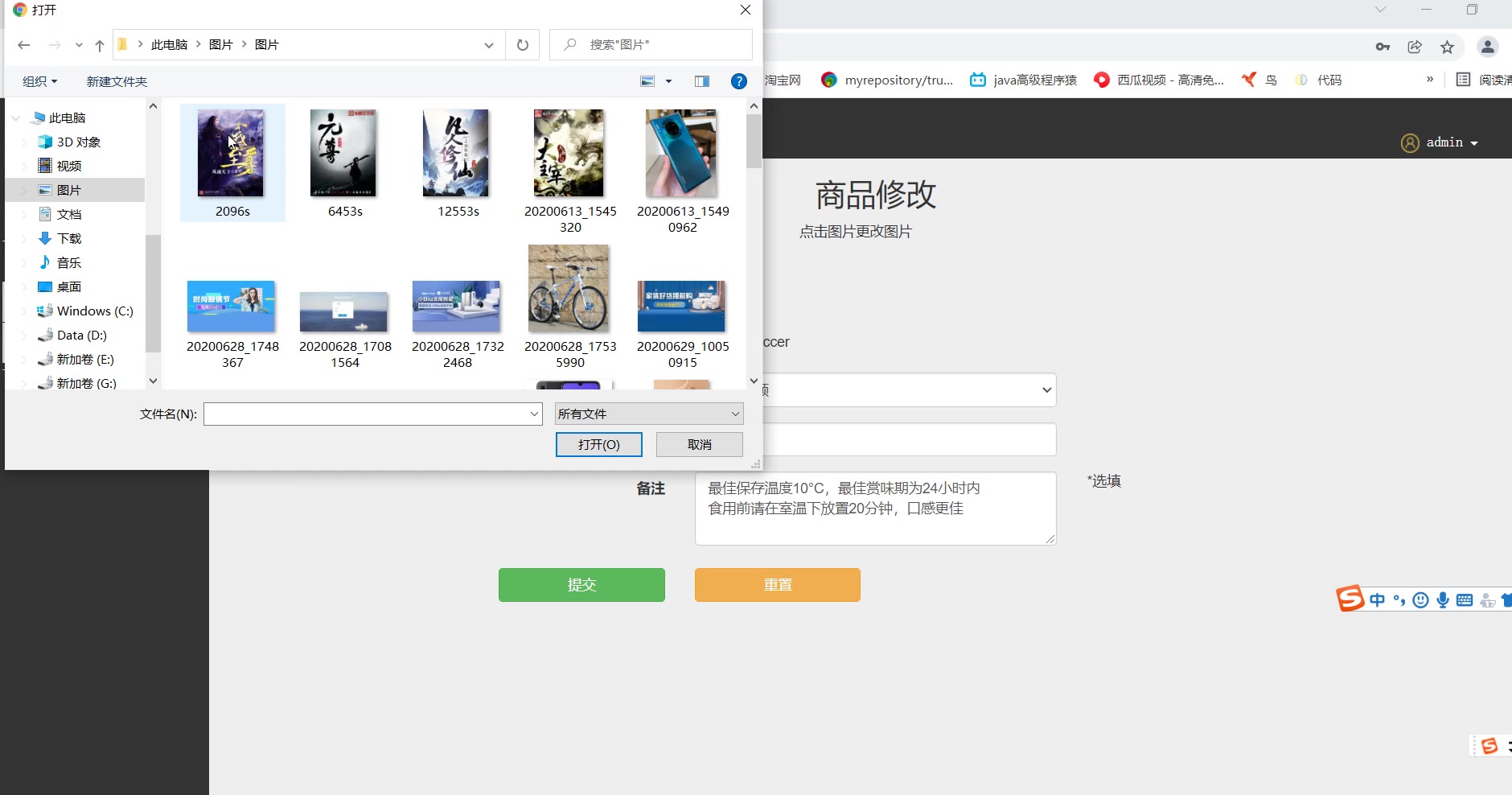The image size is (1512, 795).
Task: Select the 2096s book cover image
Action: (232, 163)
